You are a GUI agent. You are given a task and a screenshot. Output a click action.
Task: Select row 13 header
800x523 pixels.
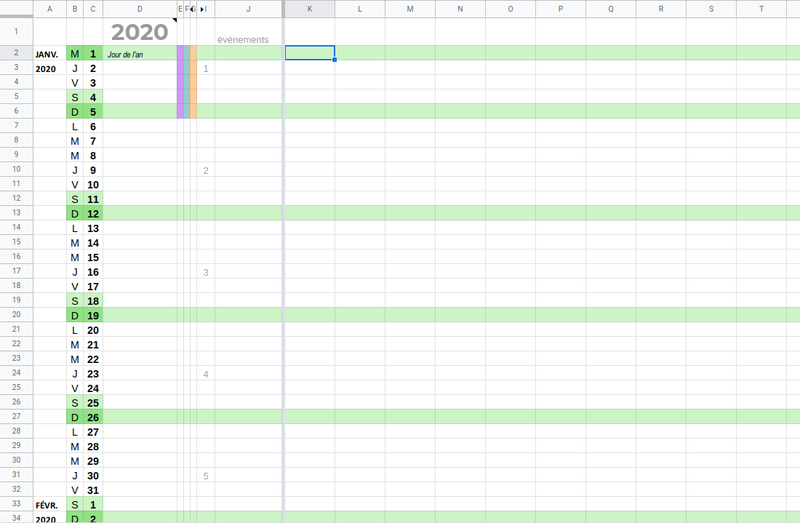click(16, 213)
